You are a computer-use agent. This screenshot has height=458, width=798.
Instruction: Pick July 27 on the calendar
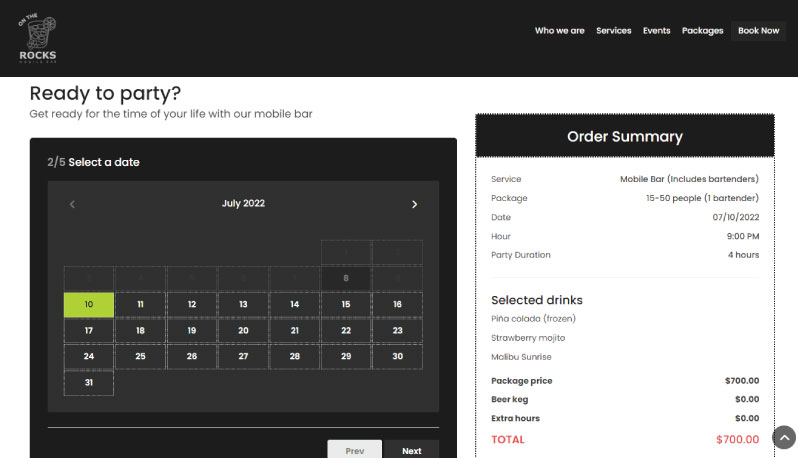[x=243, y=357]
